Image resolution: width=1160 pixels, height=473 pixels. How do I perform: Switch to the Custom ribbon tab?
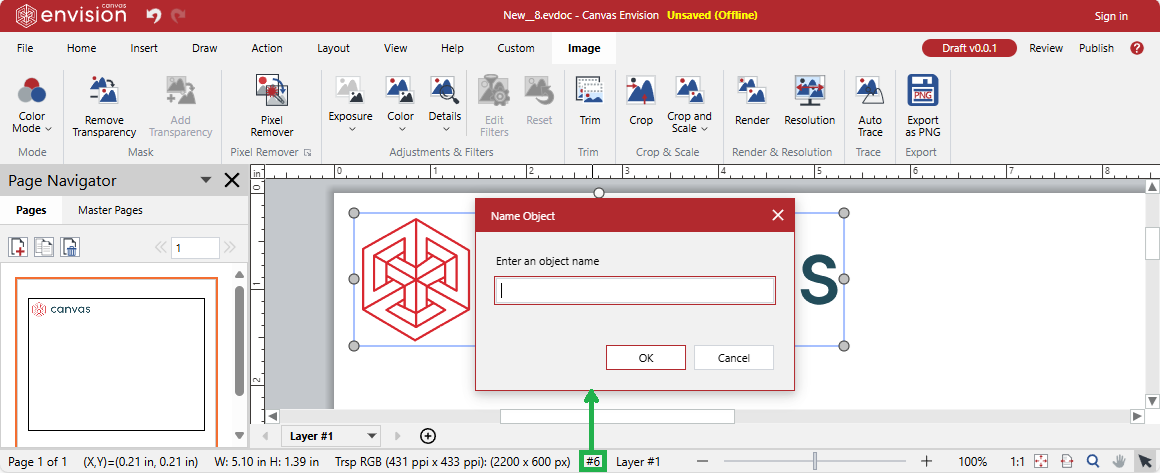(x=516, y=48)
